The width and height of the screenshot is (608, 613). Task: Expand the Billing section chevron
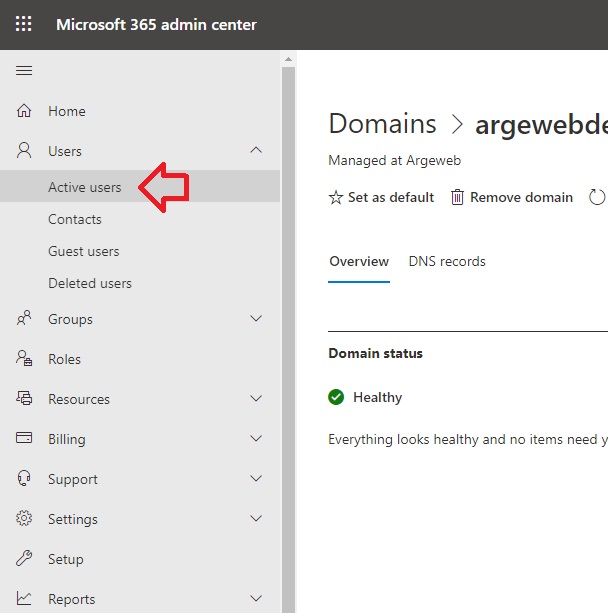click(x=256, y=438)
